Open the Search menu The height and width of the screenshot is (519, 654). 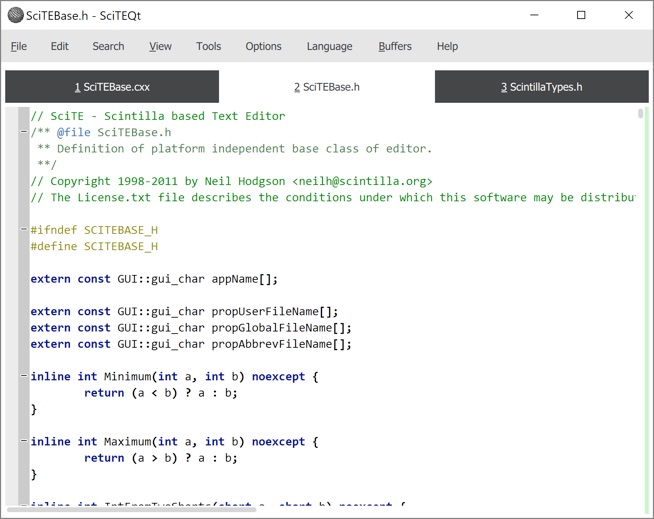coord(108,46)
